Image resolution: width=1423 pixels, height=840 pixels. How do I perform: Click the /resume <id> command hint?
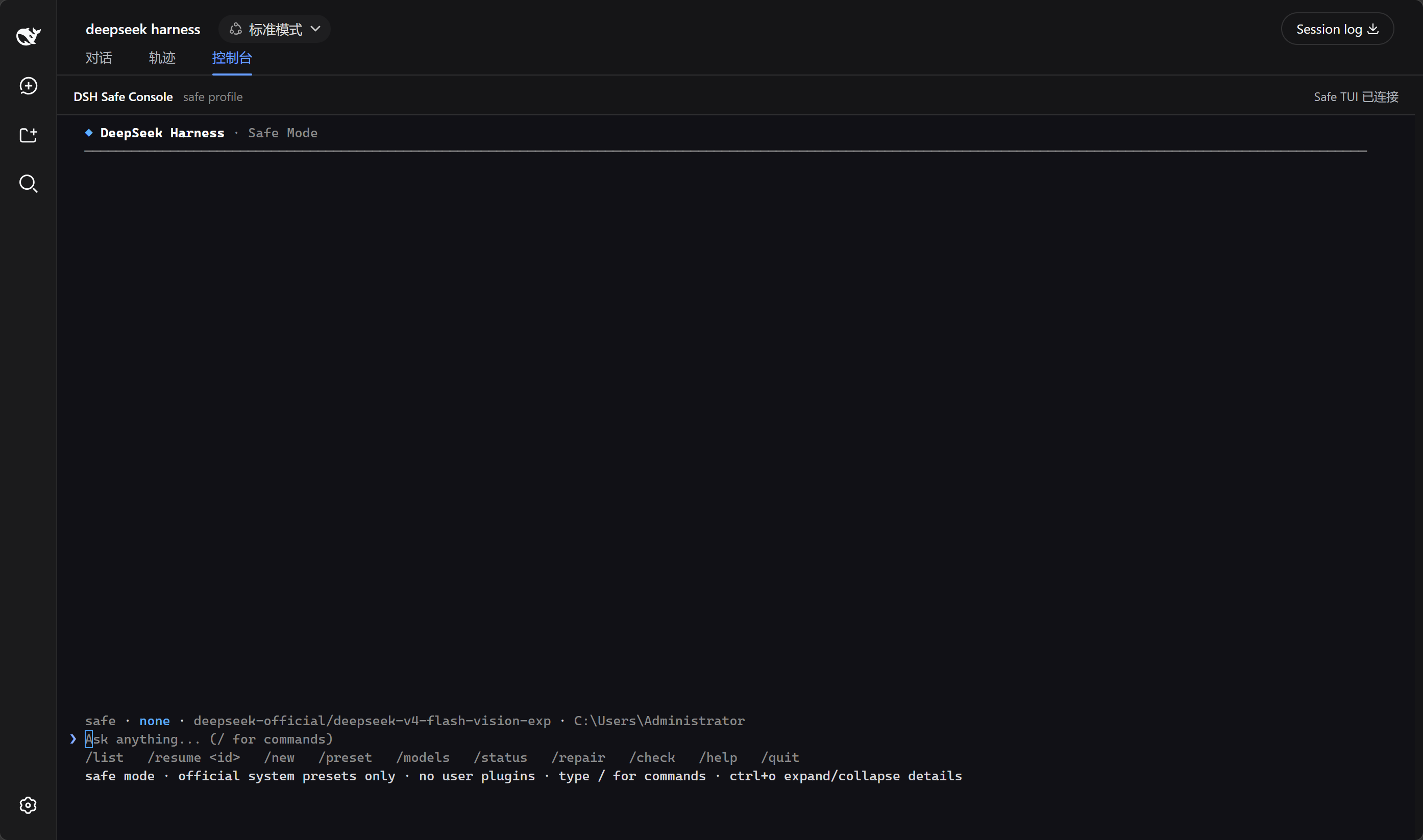pyautogui.click(x=193, y=757)
